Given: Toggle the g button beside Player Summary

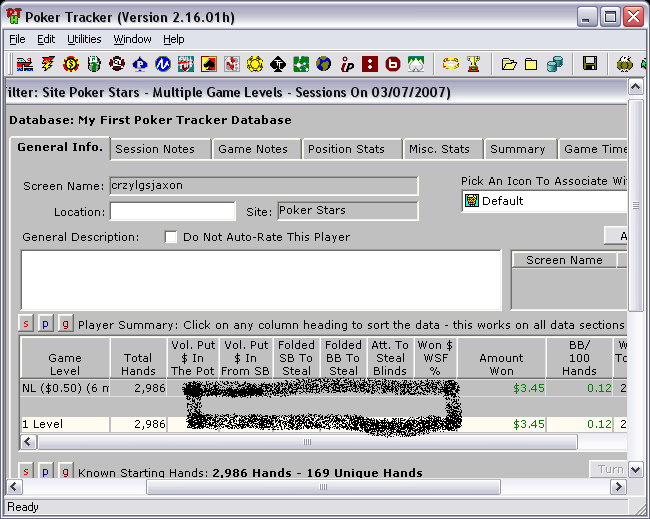Looking at the screenshot, I should click(x=65, y=324).
